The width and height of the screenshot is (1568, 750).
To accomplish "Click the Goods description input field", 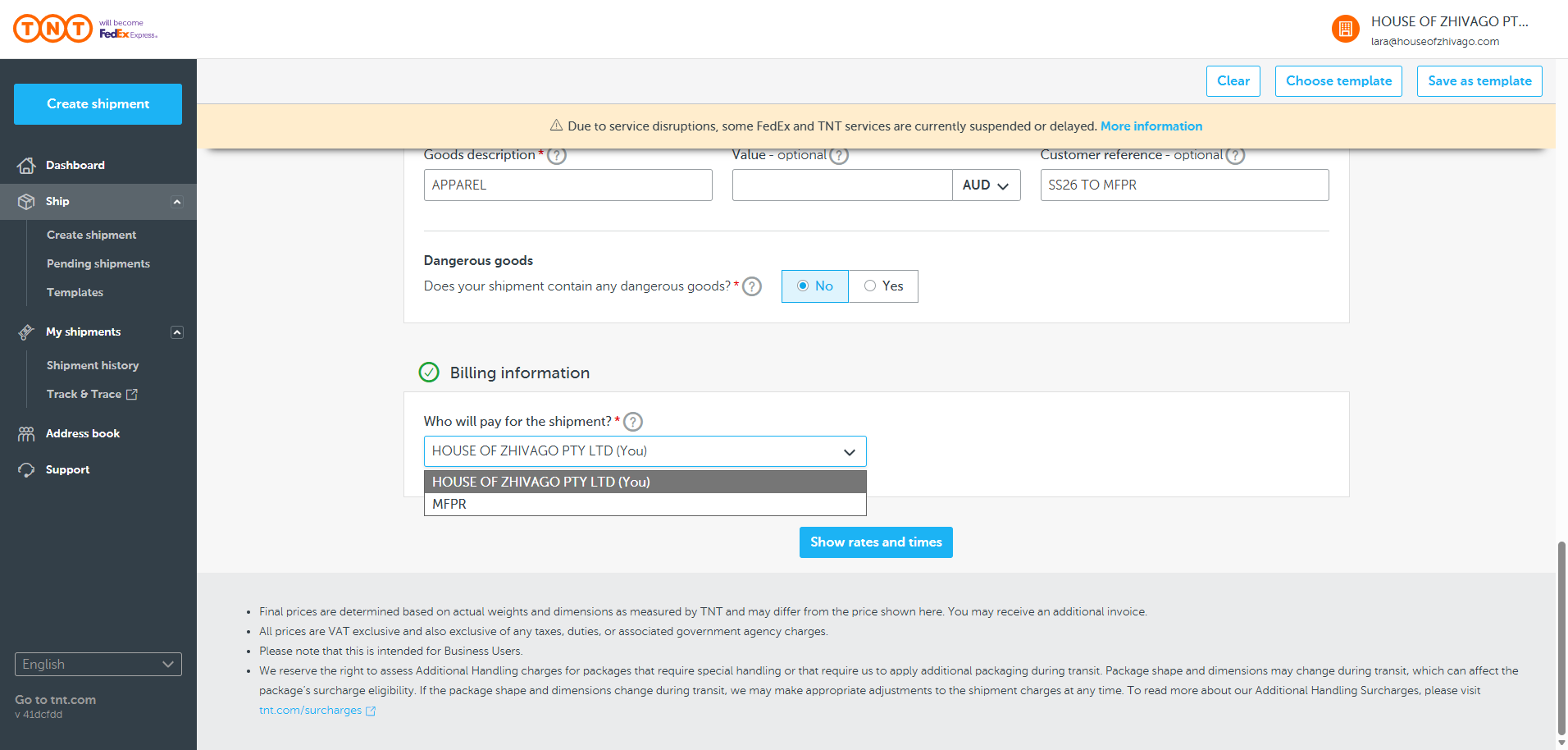I will click(567, 185).
